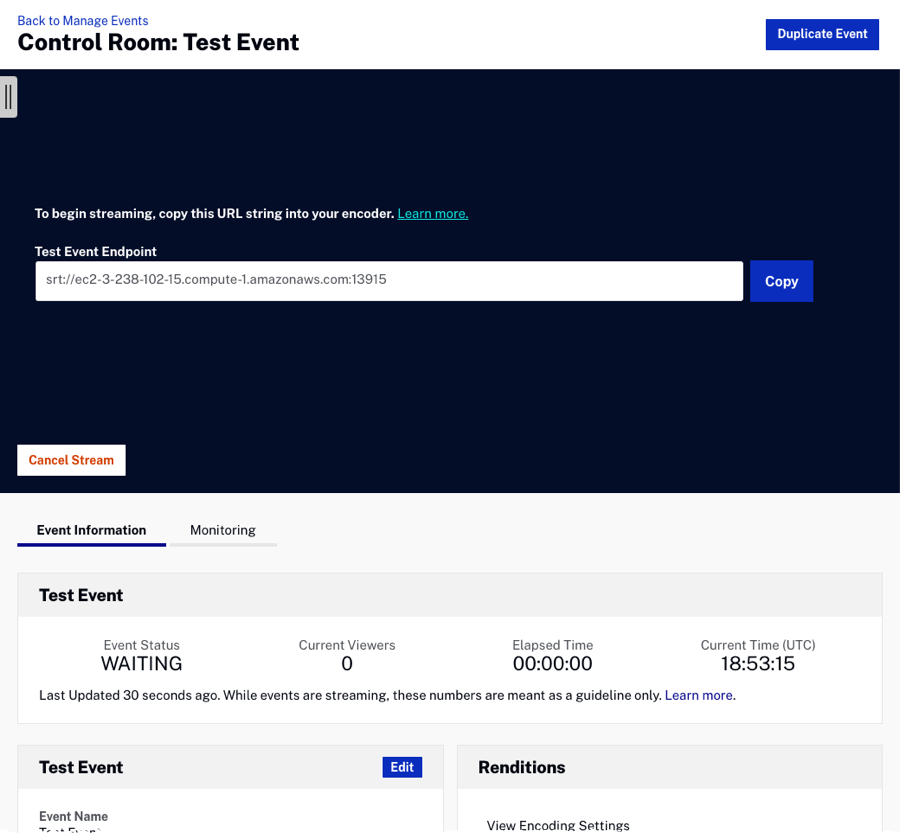Click the Control Room: Test Event page title
Image resolution: width=900 pixels, height=833 pixels.
click(x=158, y=43)
